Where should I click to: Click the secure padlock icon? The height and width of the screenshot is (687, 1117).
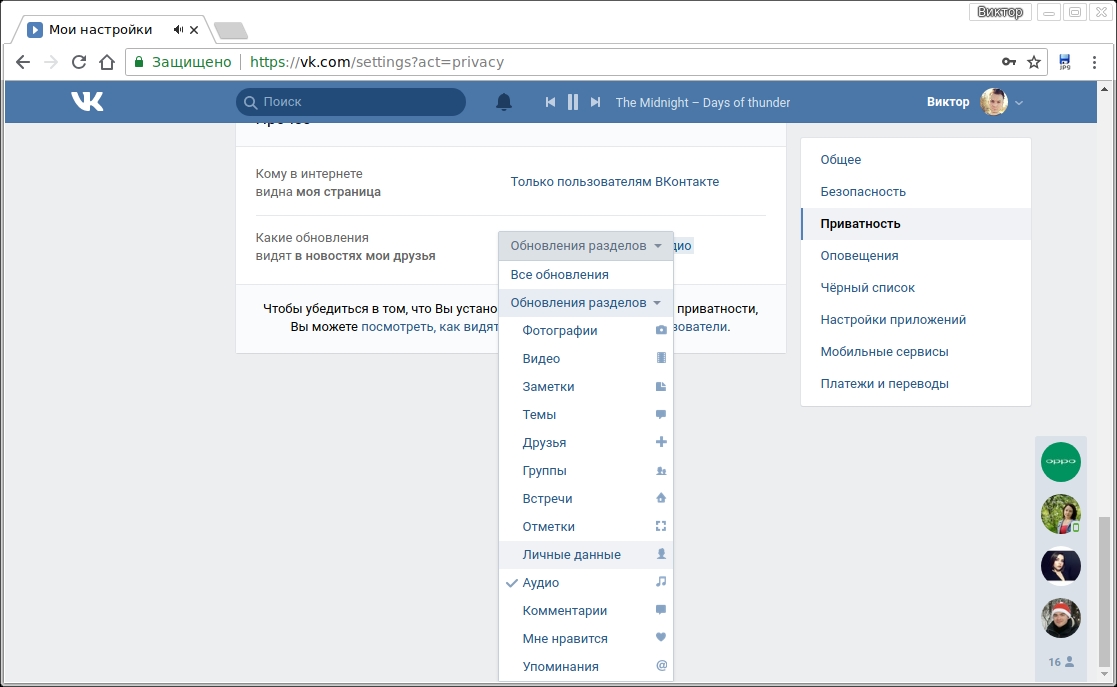(x=140, y=62)
